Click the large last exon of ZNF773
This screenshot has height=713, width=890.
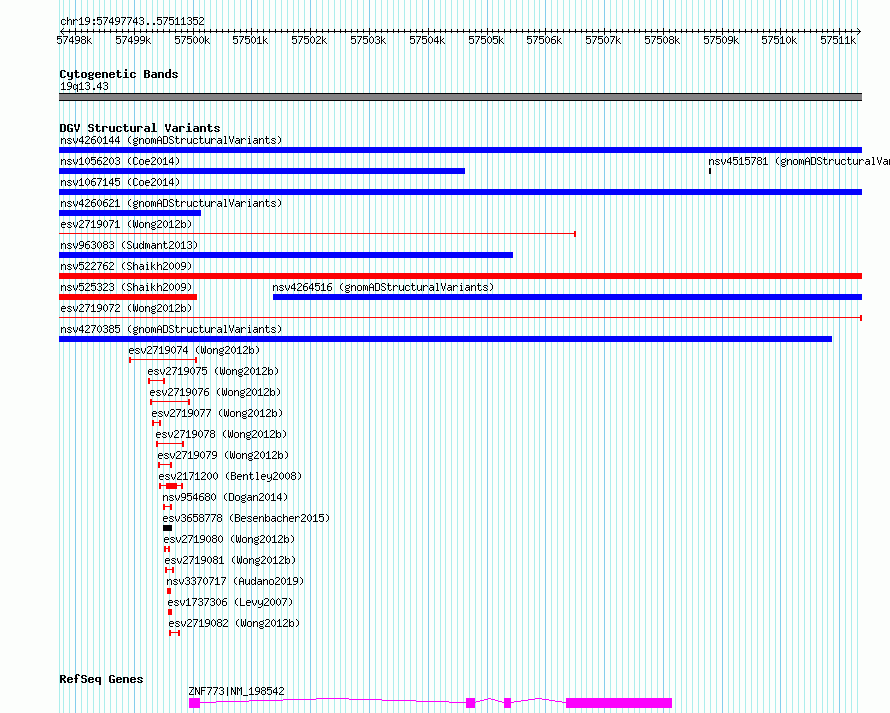click(619, 703)
